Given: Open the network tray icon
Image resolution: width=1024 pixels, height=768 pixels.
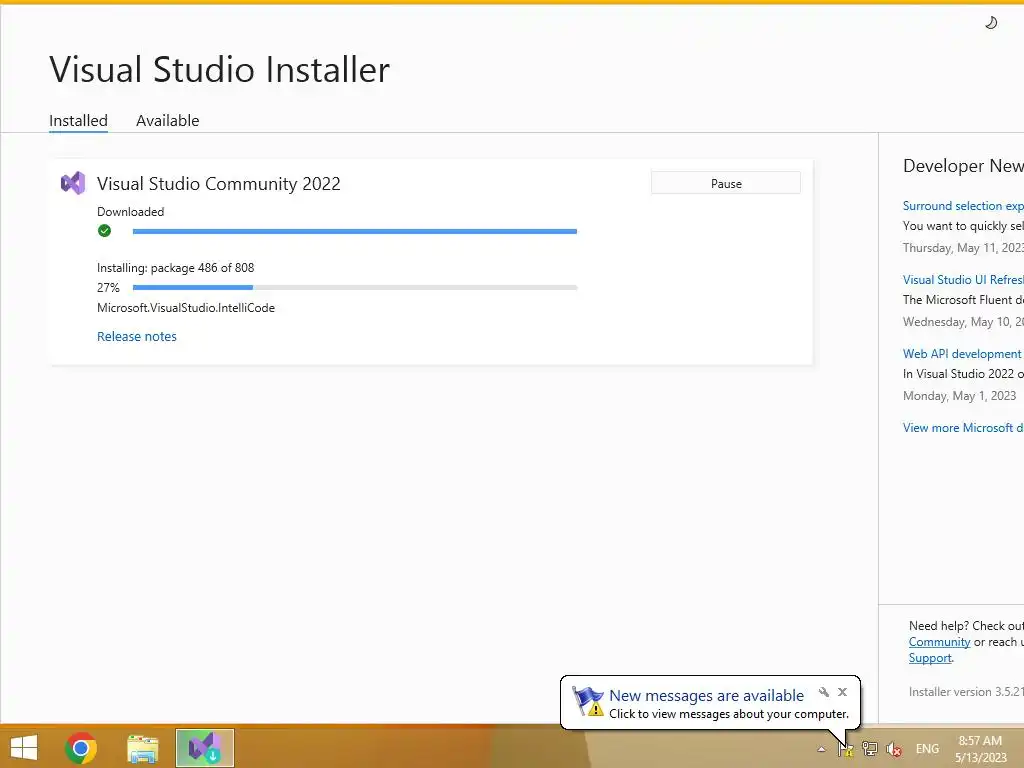Looking at the screenshot, I should (x=869, y=749).
